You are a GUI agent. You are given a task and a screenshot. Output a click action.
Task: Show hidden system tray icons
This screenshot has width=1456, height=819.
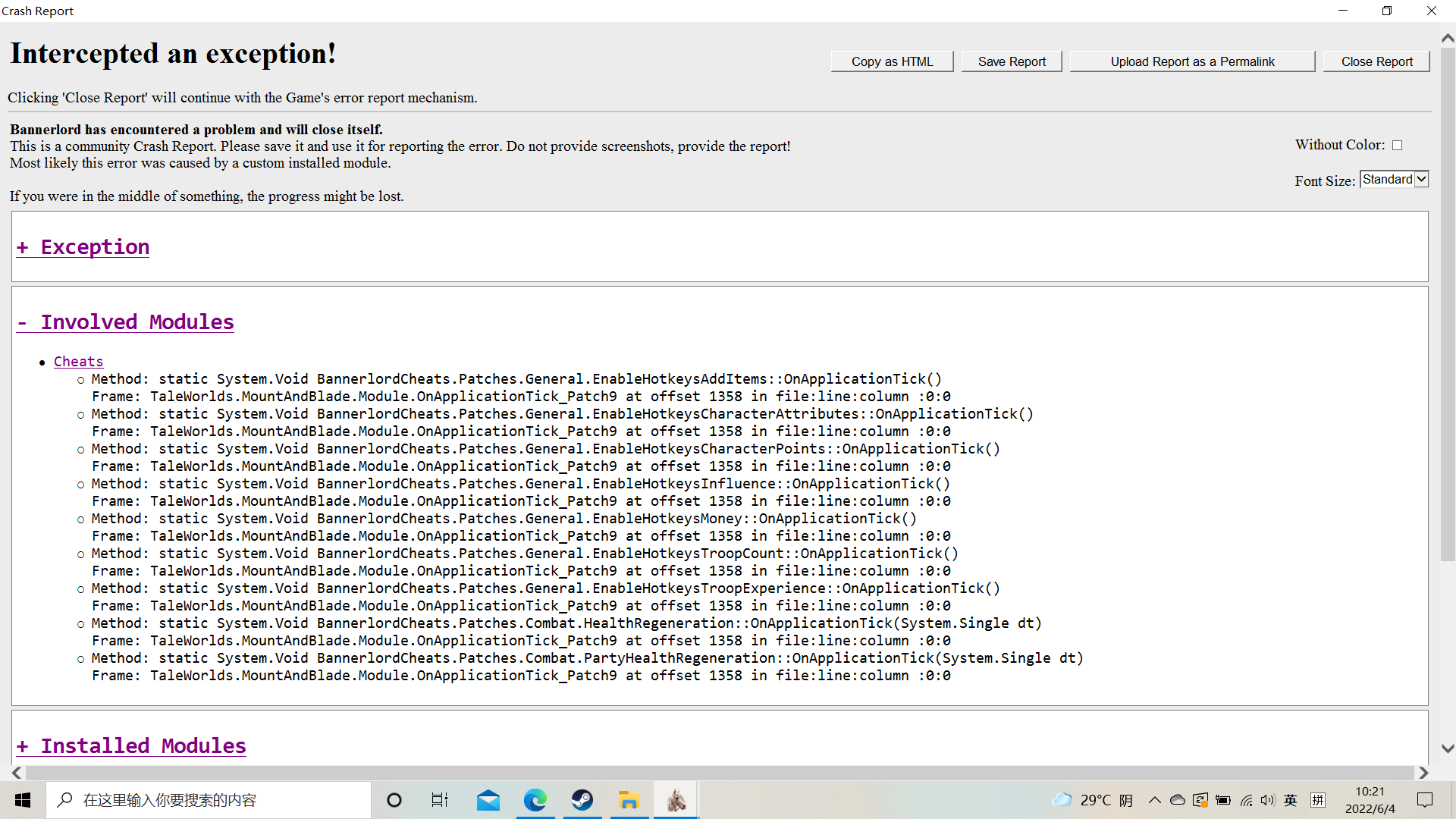(1154, 800)
